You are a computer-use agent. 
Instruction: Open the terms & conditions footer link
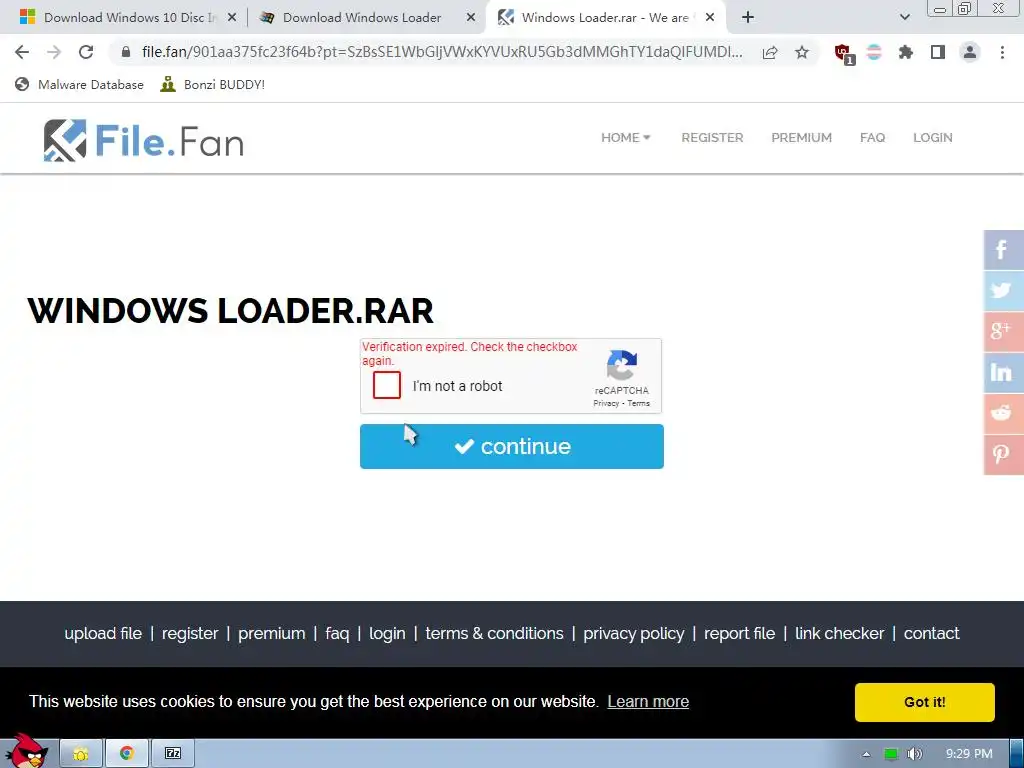tap(494, 633)
